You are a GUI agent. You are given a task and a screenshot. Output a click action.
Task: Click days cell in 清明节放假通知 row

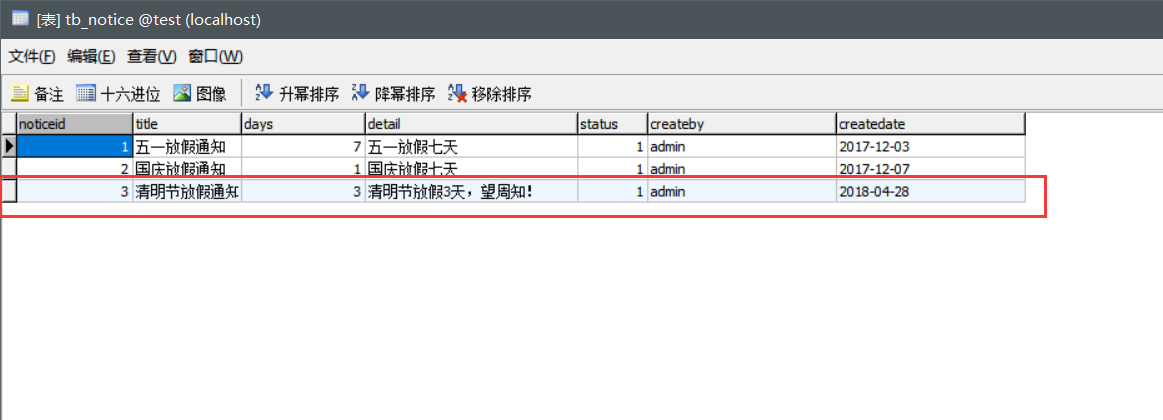point(303,191)
